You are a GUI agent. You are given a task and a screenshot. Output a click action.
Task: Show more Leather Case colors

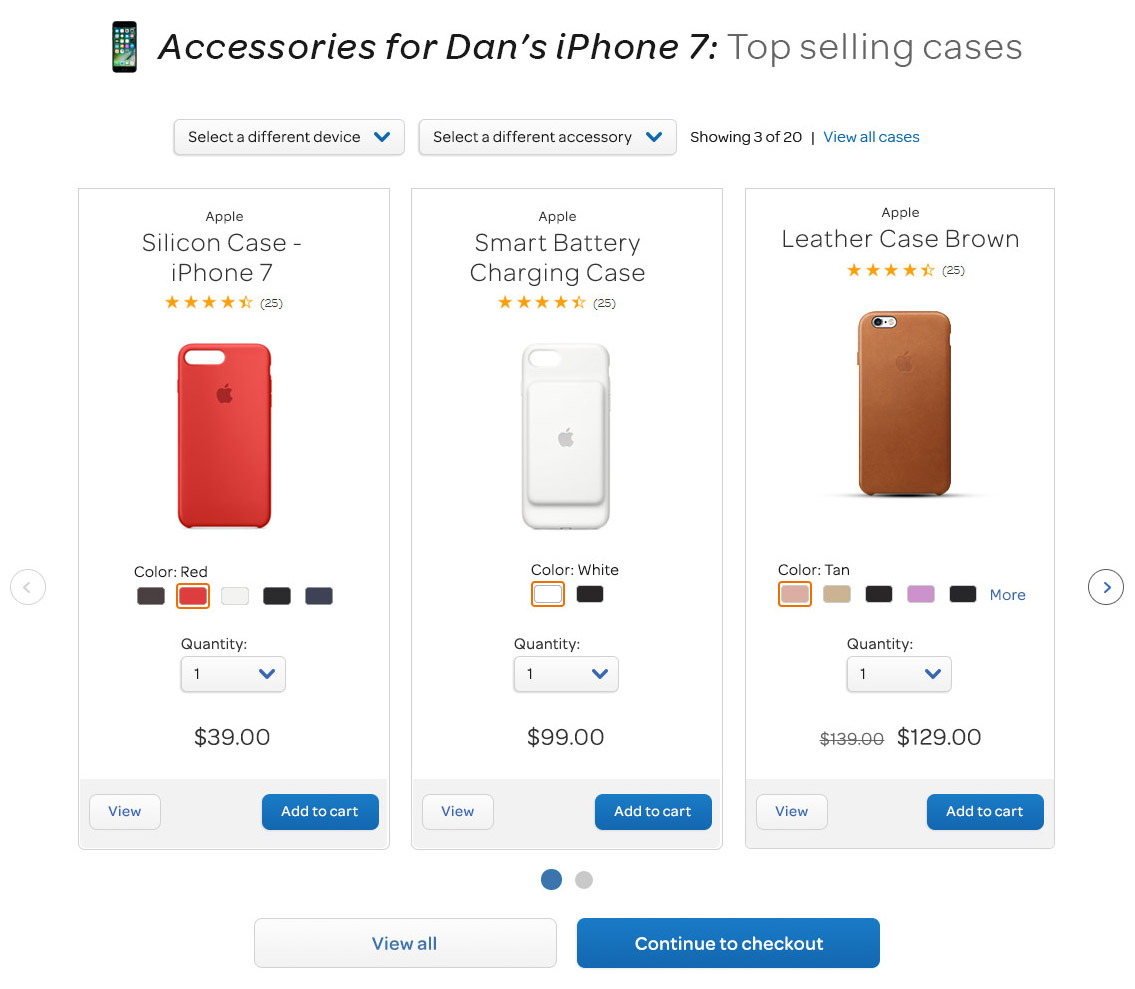coord(1007,594)
